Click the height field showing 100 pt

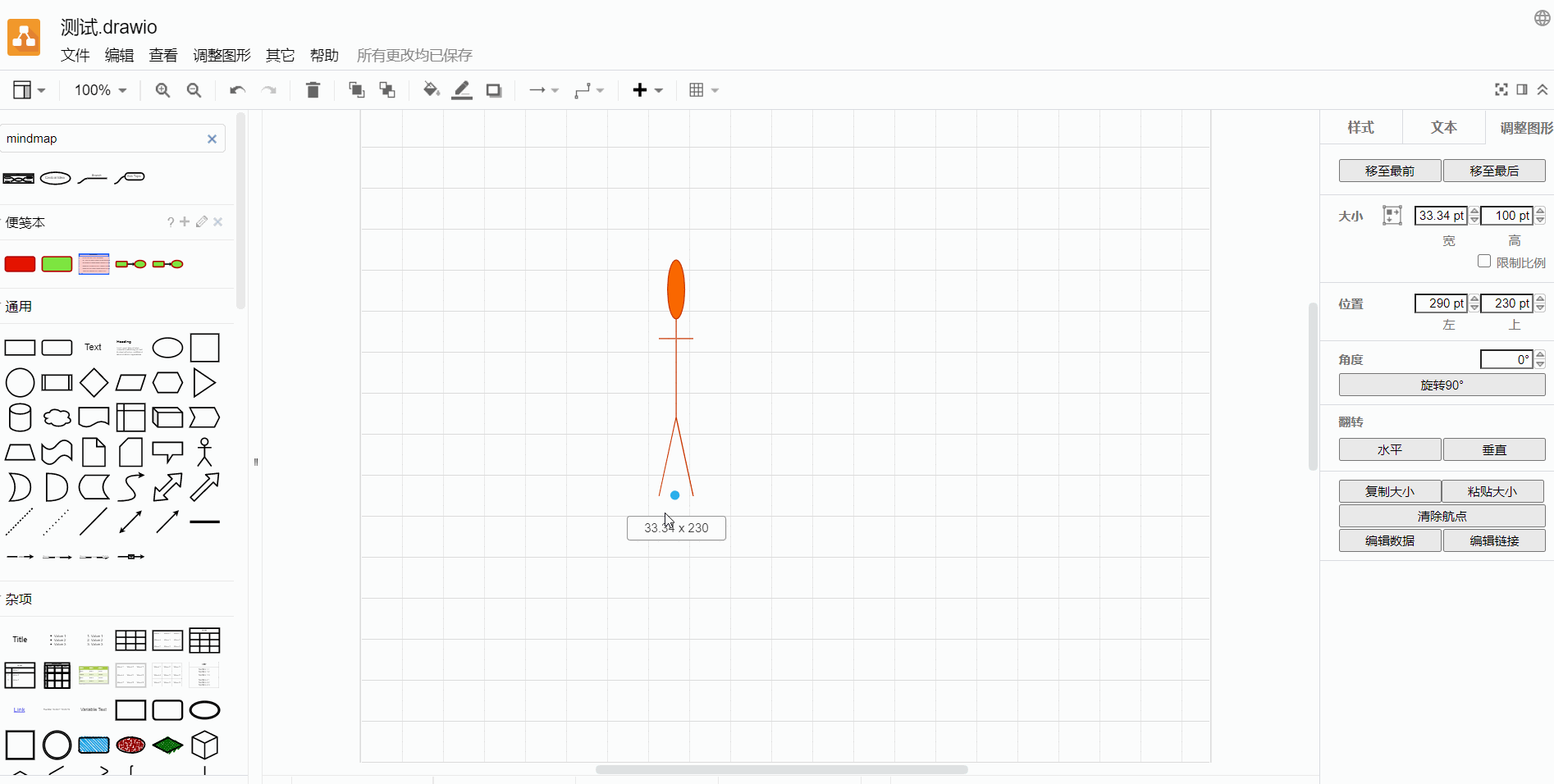1506,216
